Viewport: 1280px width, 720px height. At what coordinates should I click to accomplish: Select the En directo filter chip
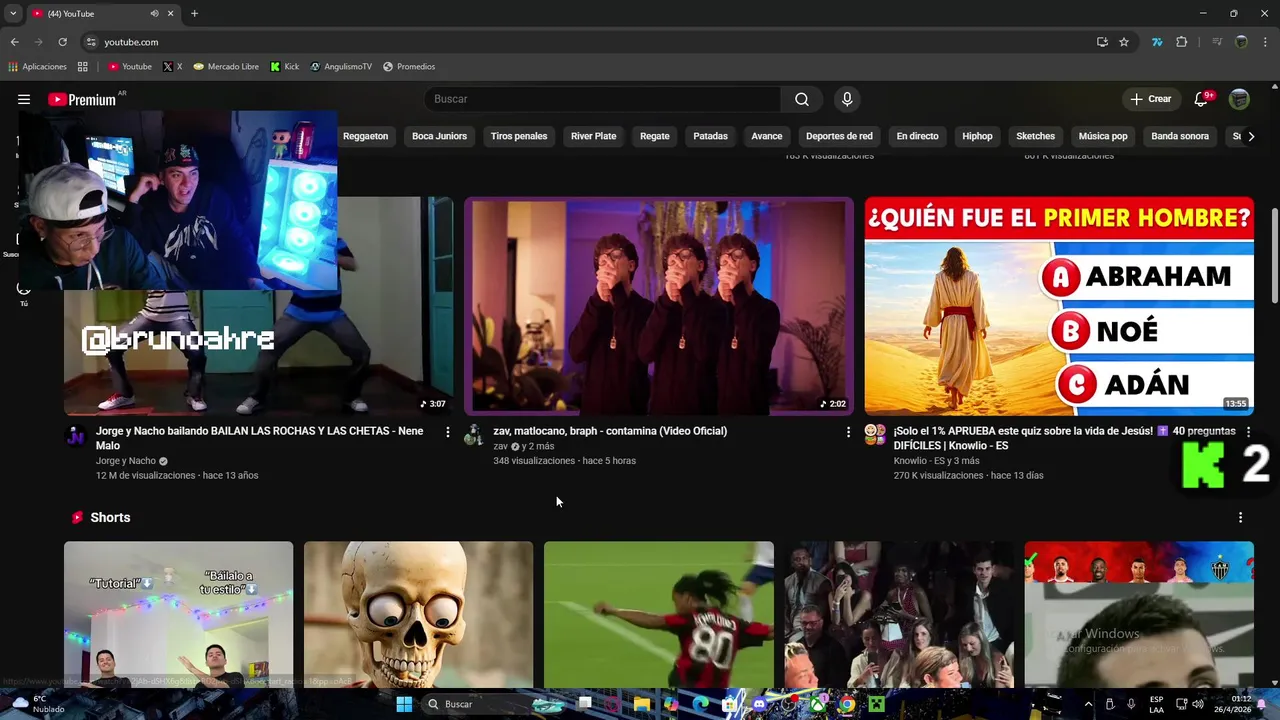click(917, 136)
